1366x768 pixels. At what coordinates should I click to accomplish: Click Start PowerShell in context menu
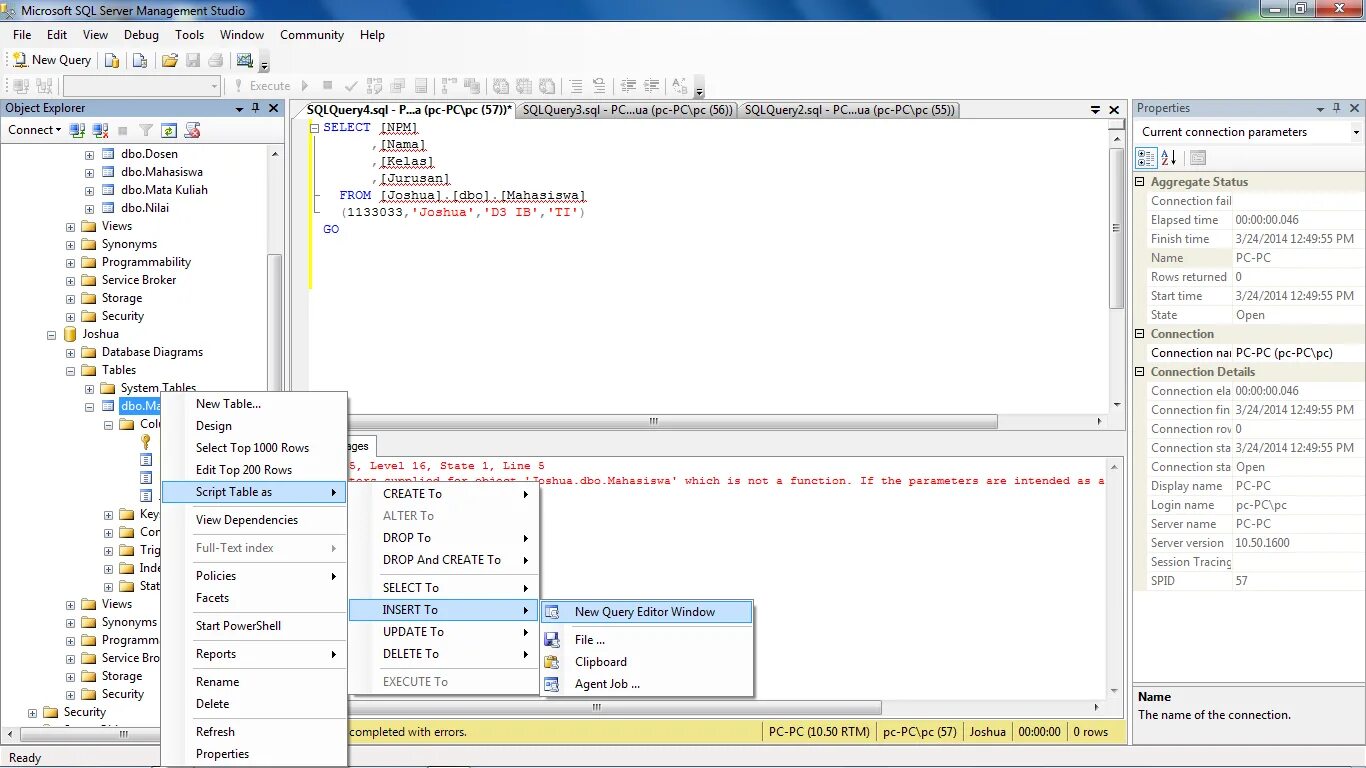pyautogui.click(x=254, y=626)
